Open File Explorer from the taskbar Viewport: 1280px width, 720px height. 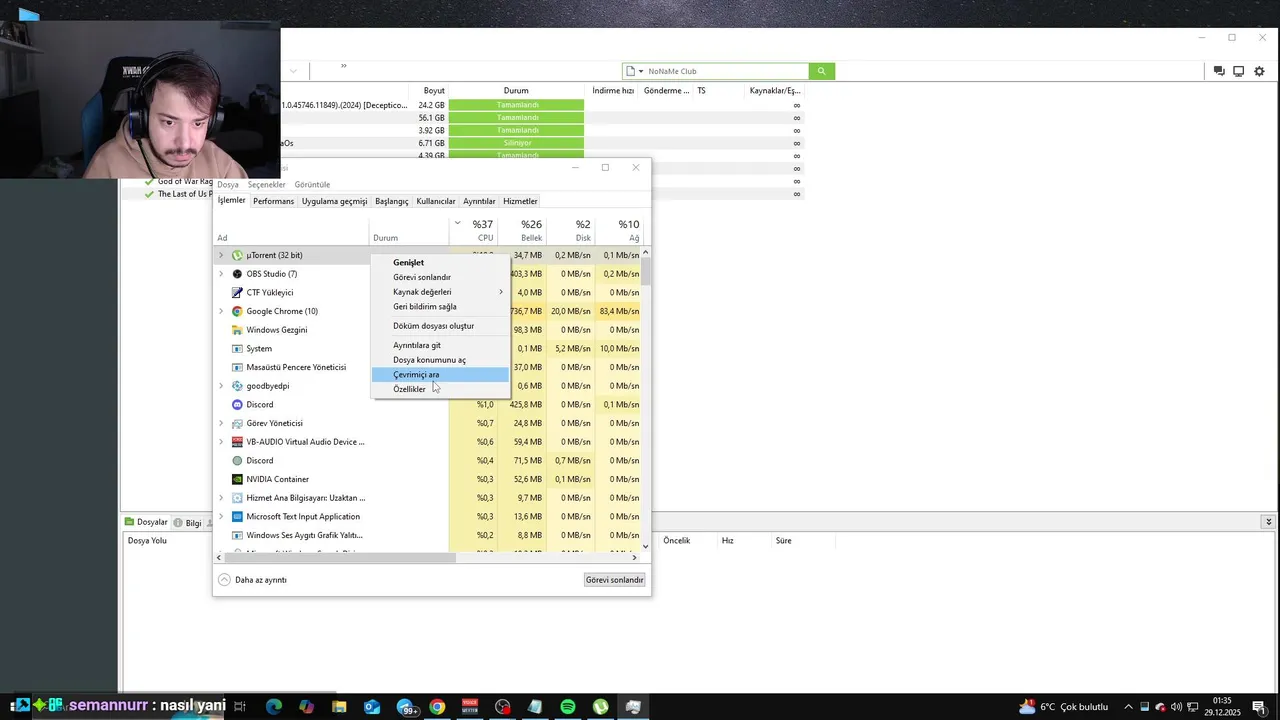[339, 707]
